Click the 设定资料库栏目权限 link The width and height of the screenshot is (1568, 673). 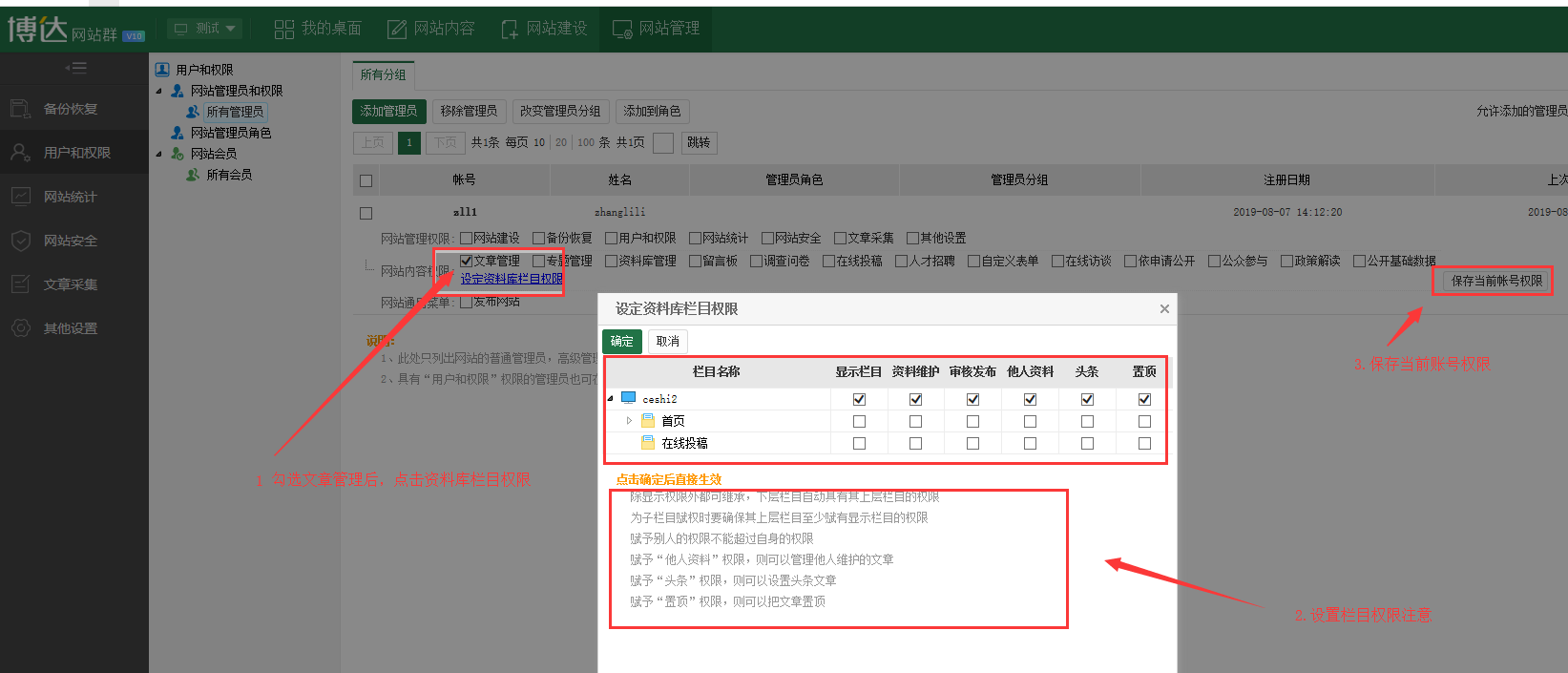point(512,279)
